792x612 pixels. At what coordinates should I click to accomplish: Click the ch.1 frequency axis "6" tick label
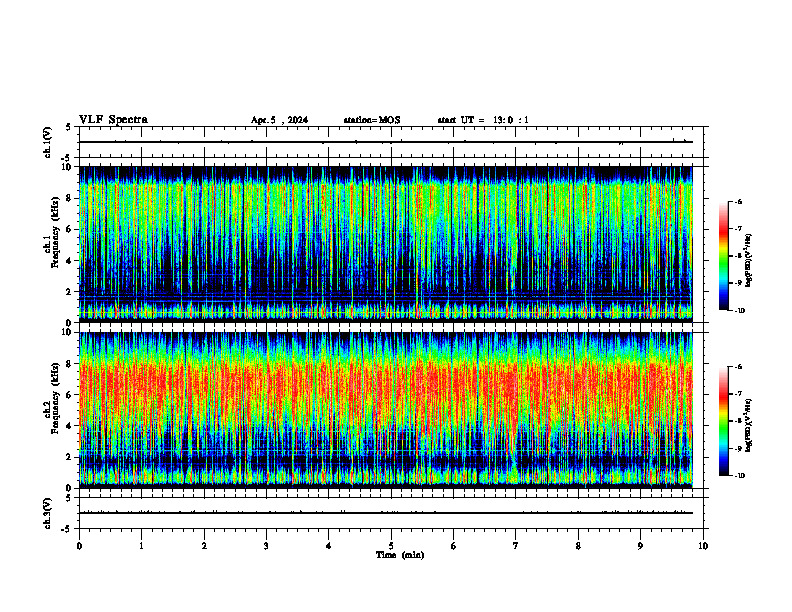(x=69, y=230)
